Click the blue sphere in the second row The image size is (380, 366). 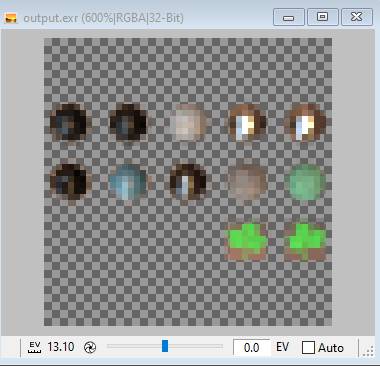[128, 182]
